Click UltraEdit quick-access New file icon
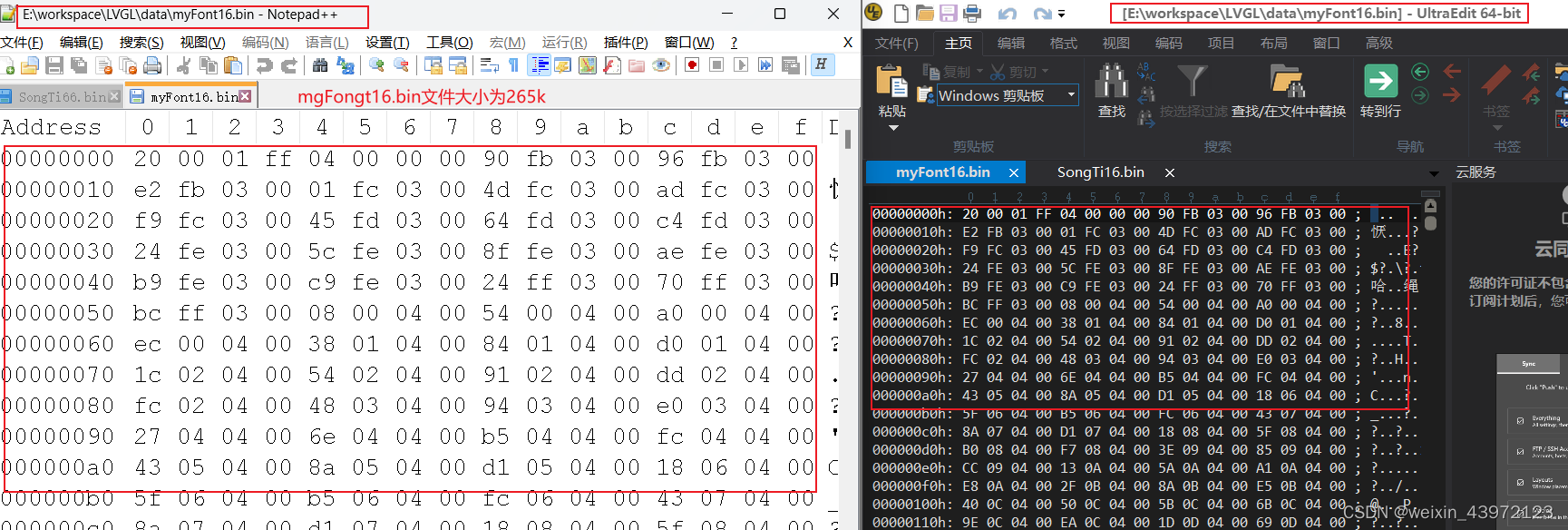The width and height of the screenshot is (1568, 530). point(901,13)
